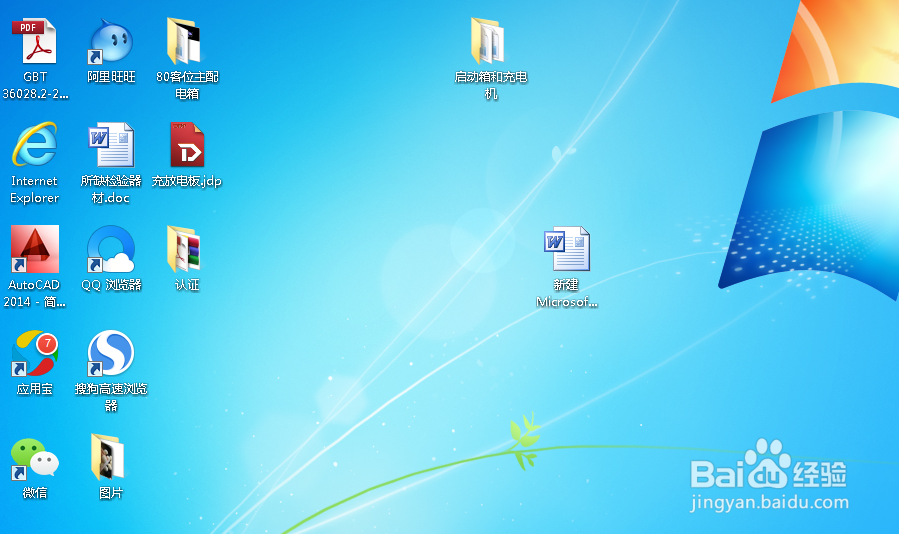Click the '微信' label text

34,493
